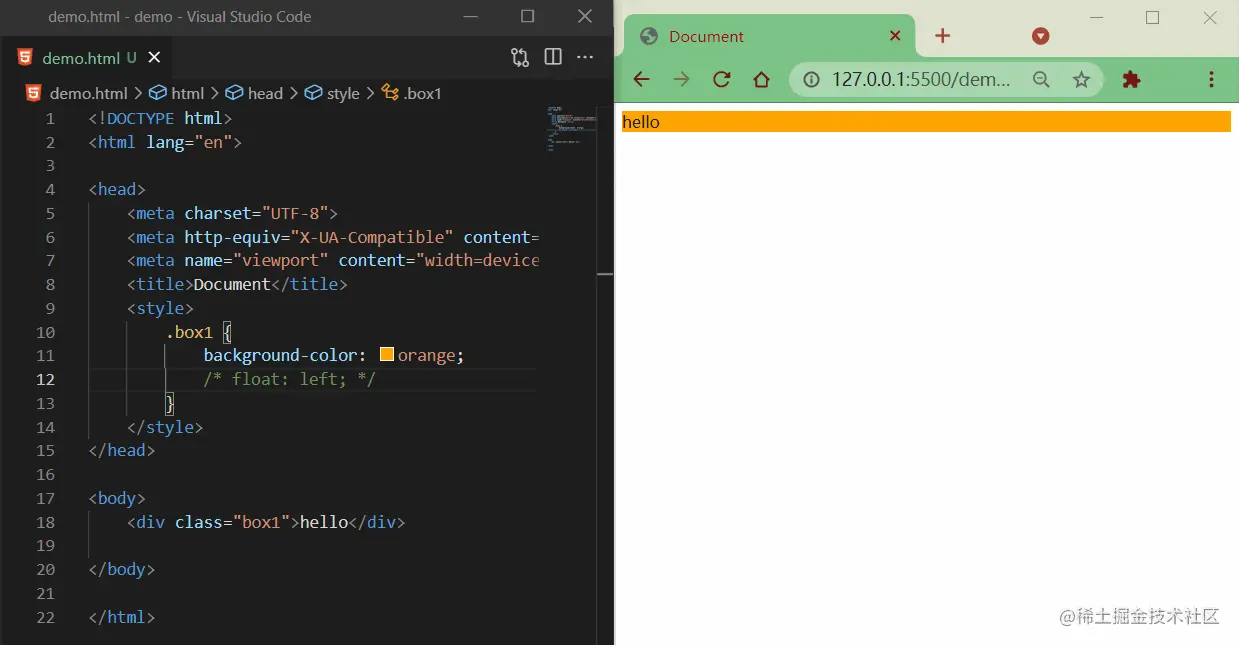This screenshot has height=645, width=1239.
Task: Split the editor to the right
Action: [553, 57]
